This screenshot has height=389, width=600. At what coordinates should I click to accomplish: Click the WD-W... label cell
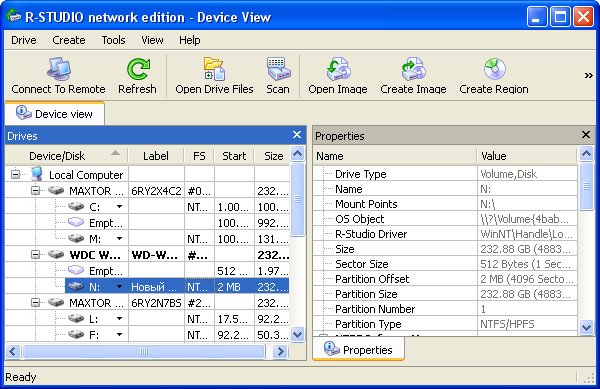[156, 255]
